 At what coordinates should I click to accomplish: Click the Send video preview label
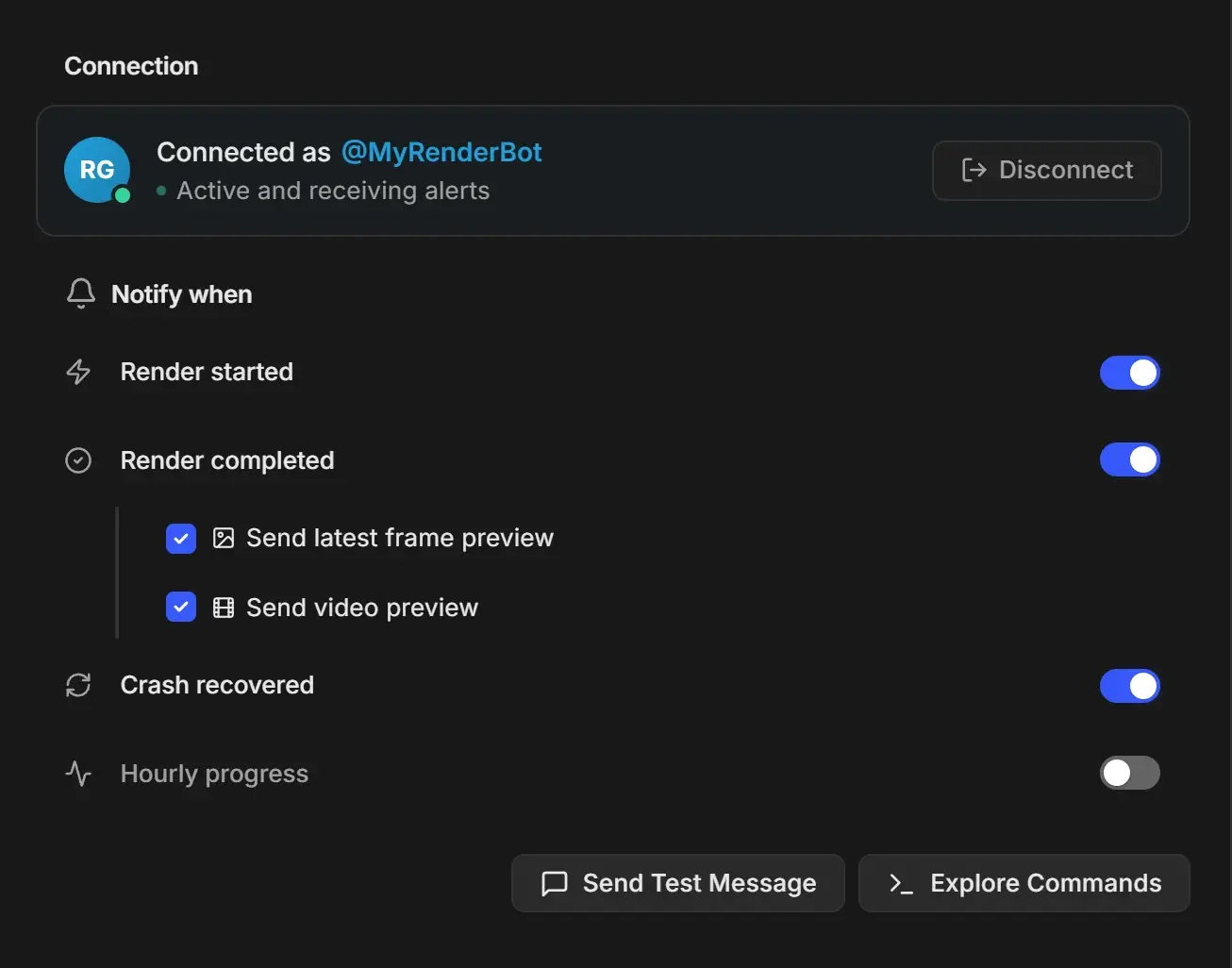point(362,608)
